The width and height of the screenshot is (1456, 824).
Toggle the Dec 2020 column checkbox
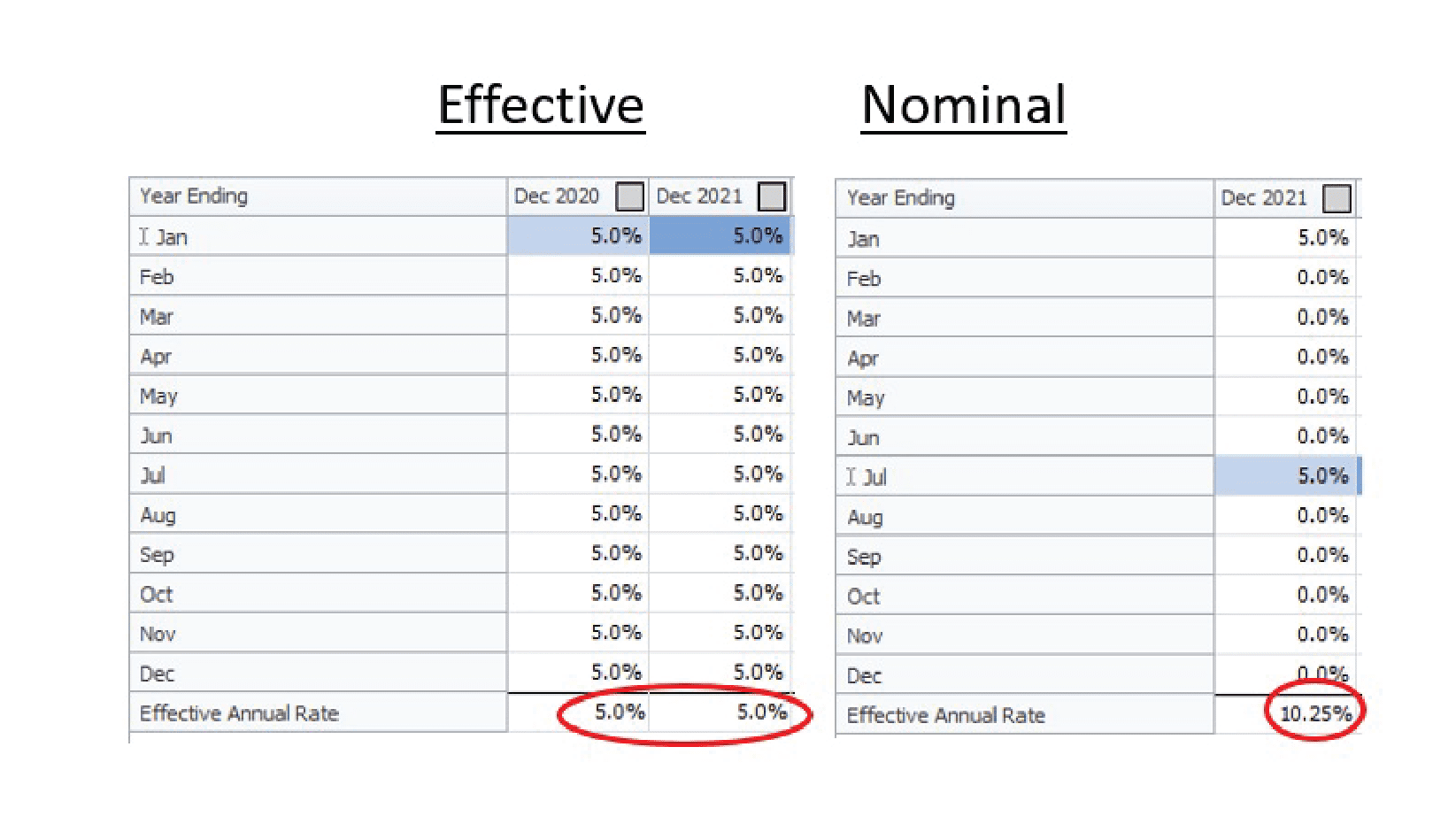[630, 196]
